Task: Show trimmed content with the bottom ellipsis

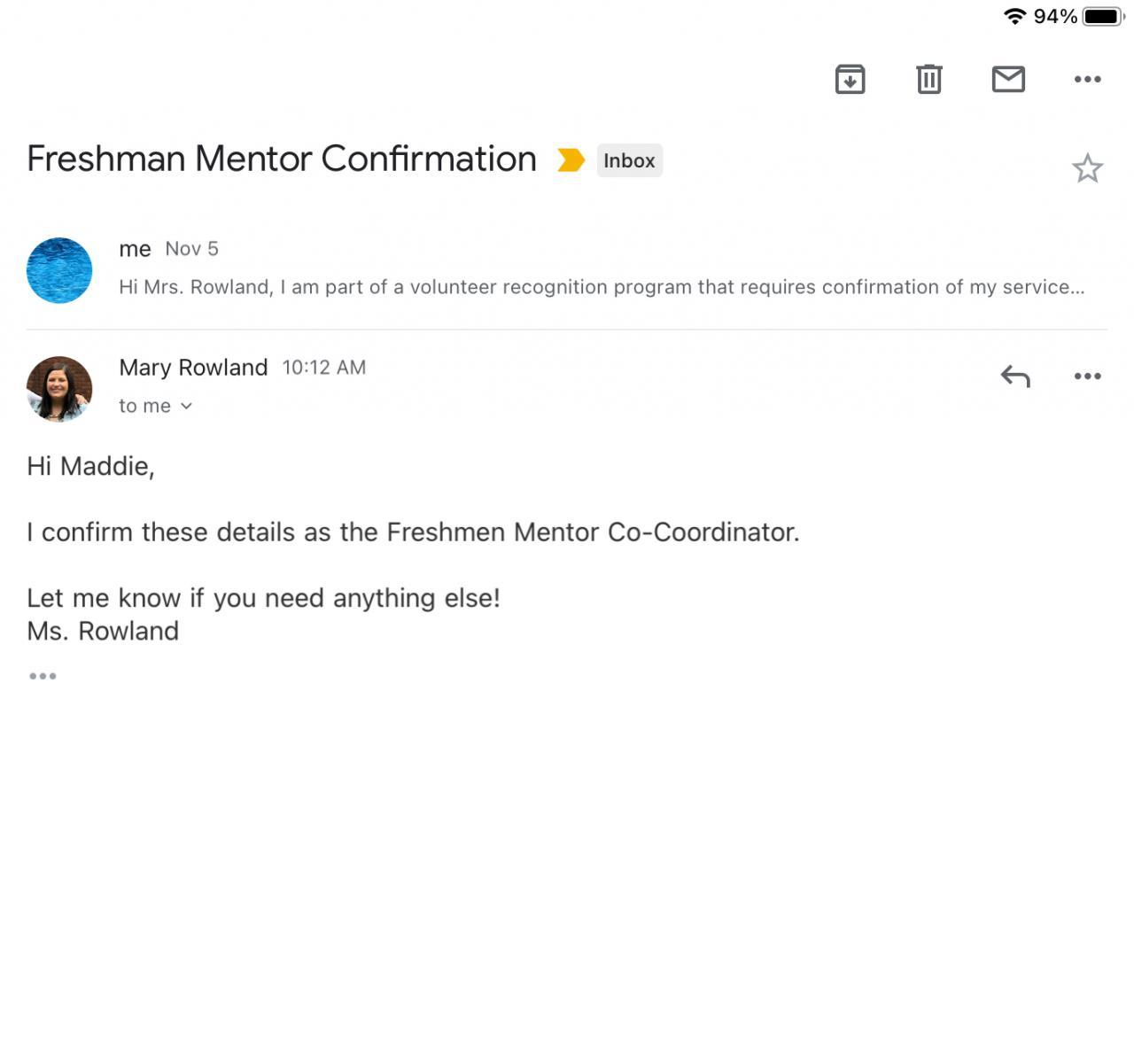Action: (x=43, y=676)
